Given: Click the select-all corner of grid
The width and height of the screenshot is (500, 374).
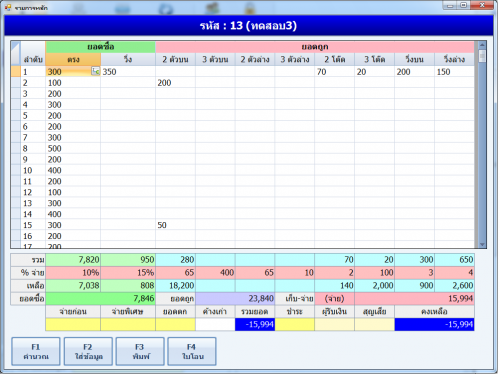Looking at the screenshot, I should [x=16, y=53].
